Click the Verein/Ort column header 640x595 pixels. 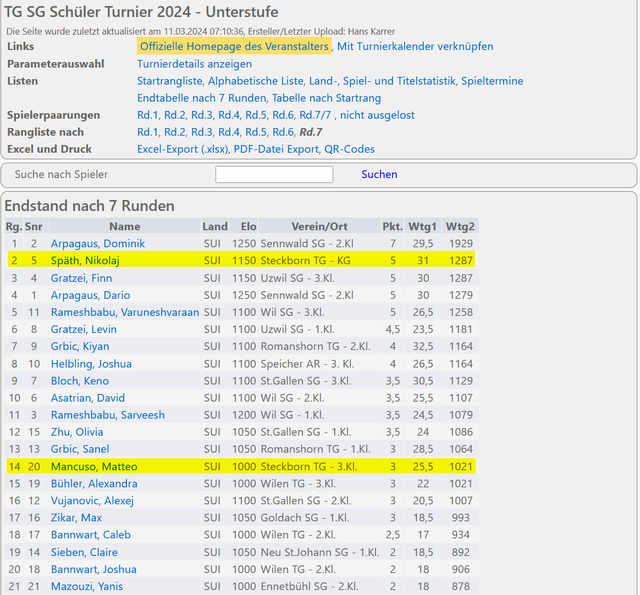pos(319,226)
